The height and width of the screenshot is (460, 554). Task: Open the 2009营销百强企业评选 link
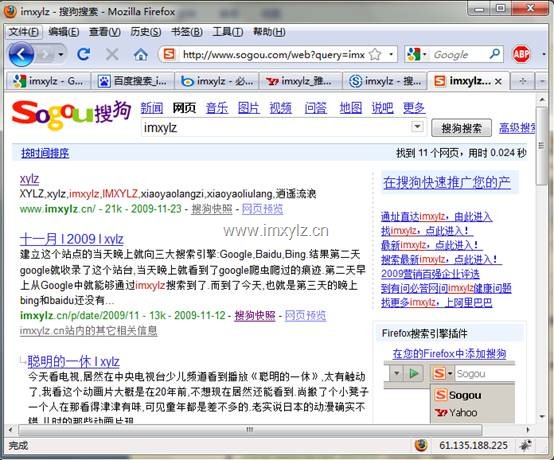pos(430,274)
